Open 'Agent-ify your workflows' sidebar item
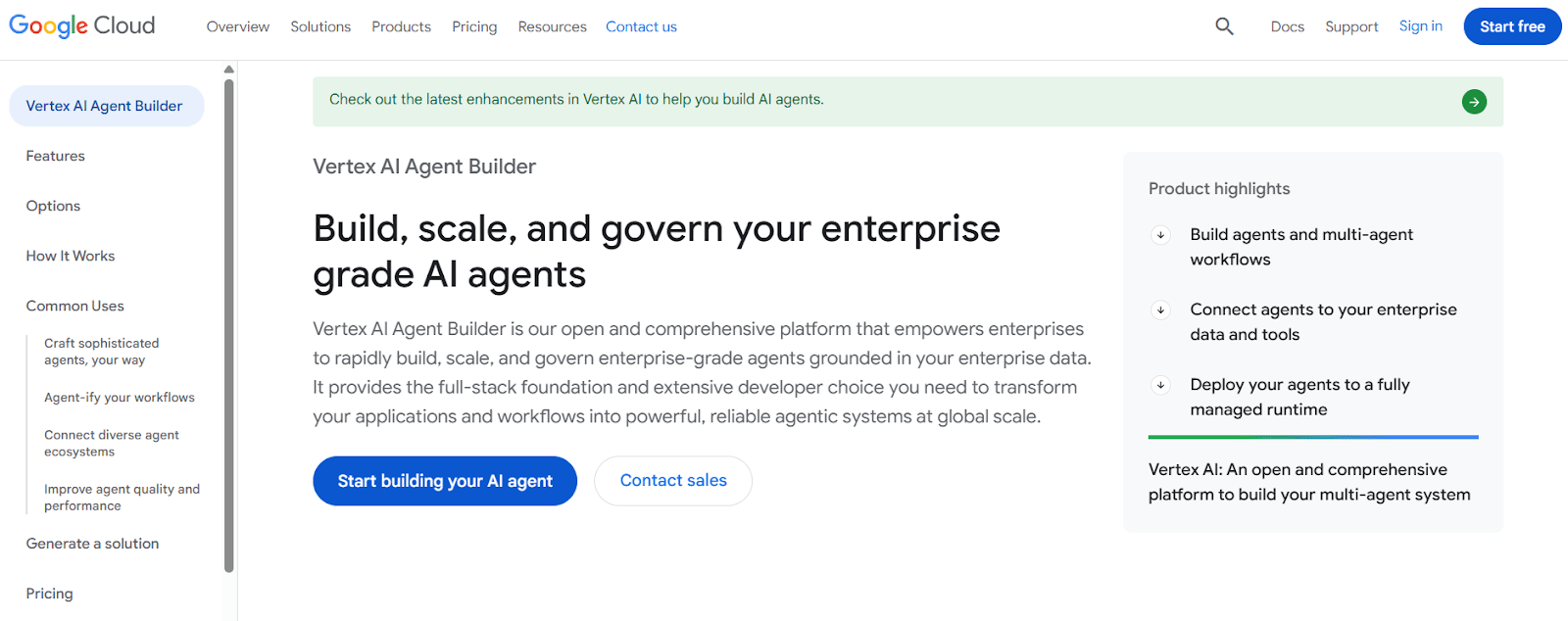This screenshot has width=1568, height=621. pos(120,398)
